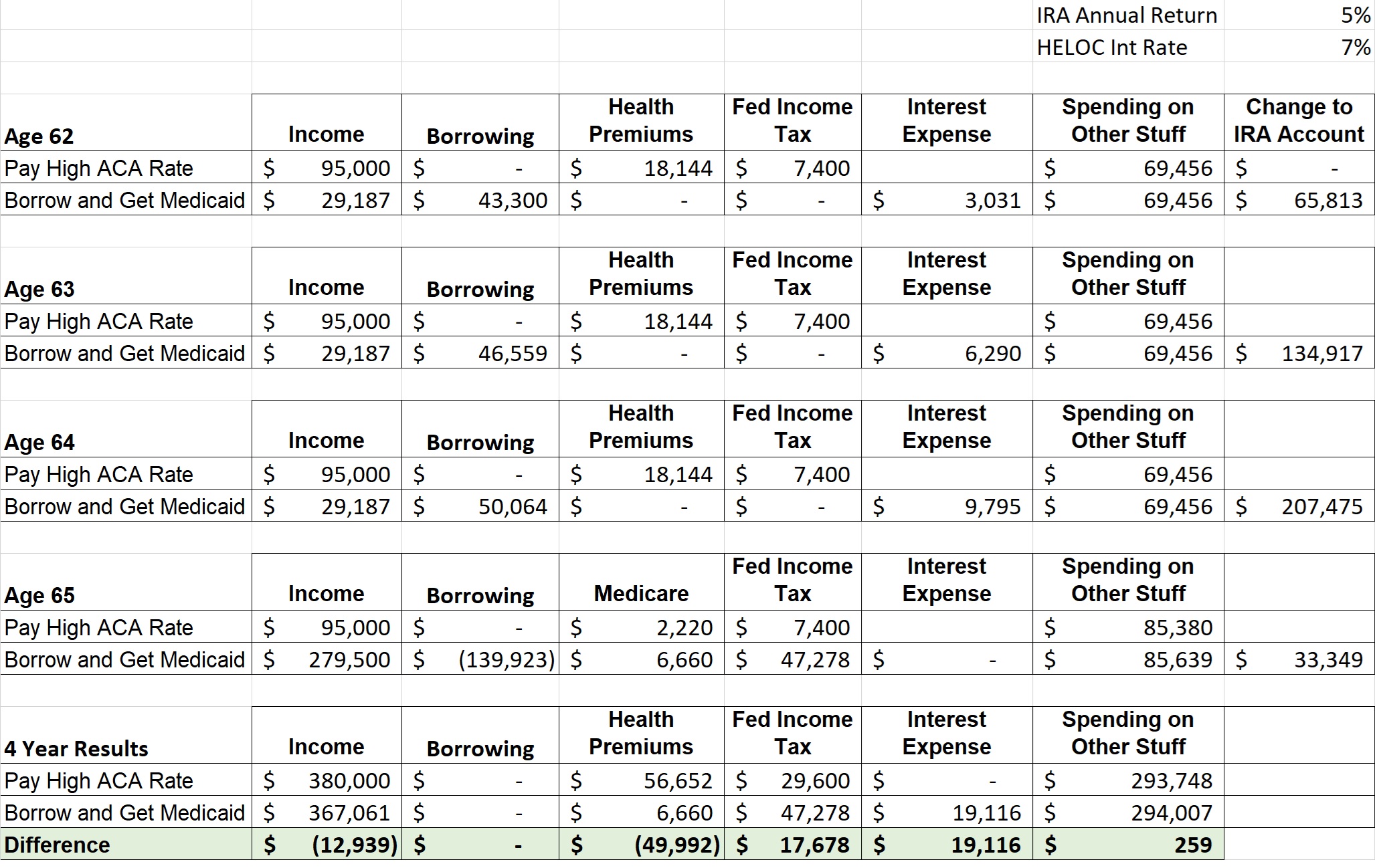Click the Medicare column header for Age 65

coord(640,593)
